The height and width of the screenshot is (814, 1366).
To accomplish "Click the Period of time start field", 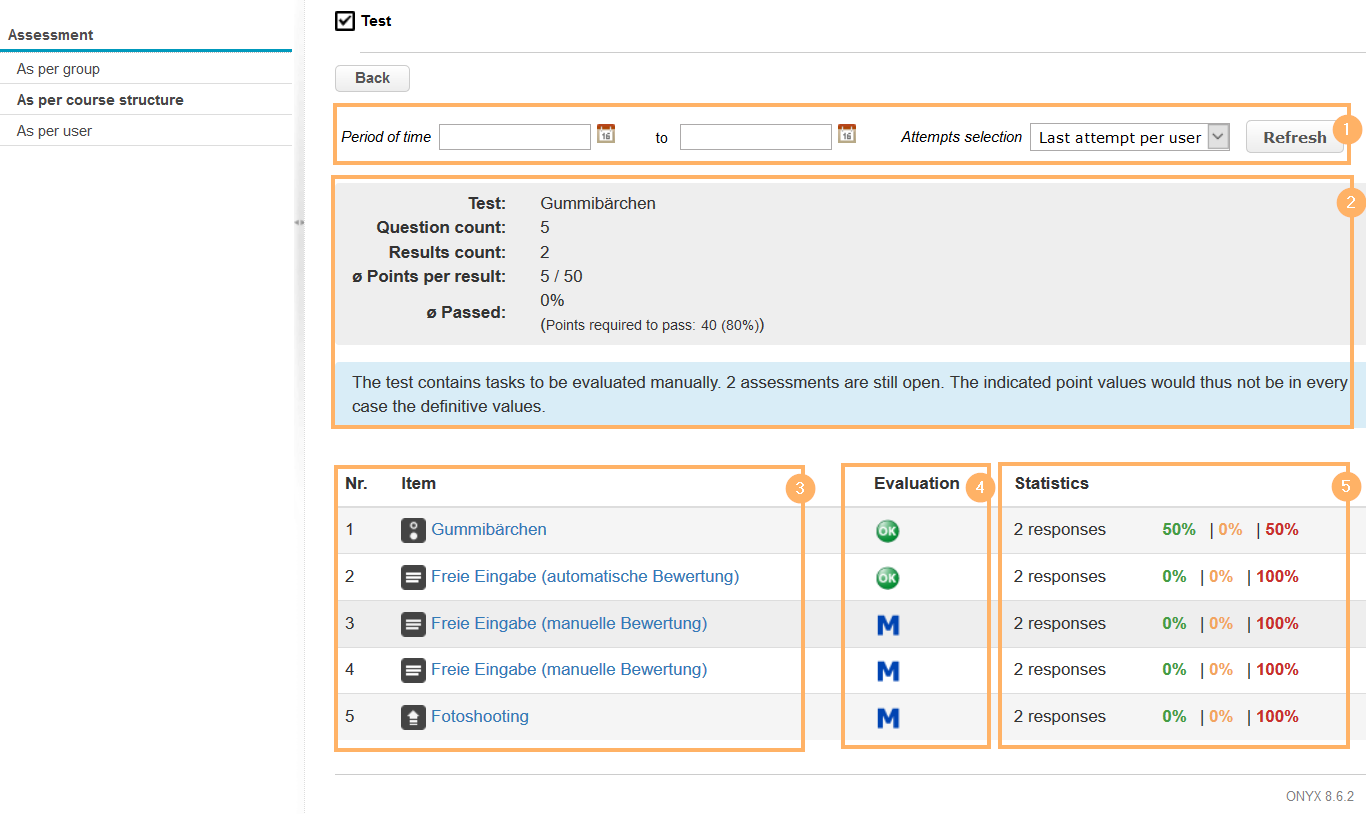I will (x=515, y=137).
